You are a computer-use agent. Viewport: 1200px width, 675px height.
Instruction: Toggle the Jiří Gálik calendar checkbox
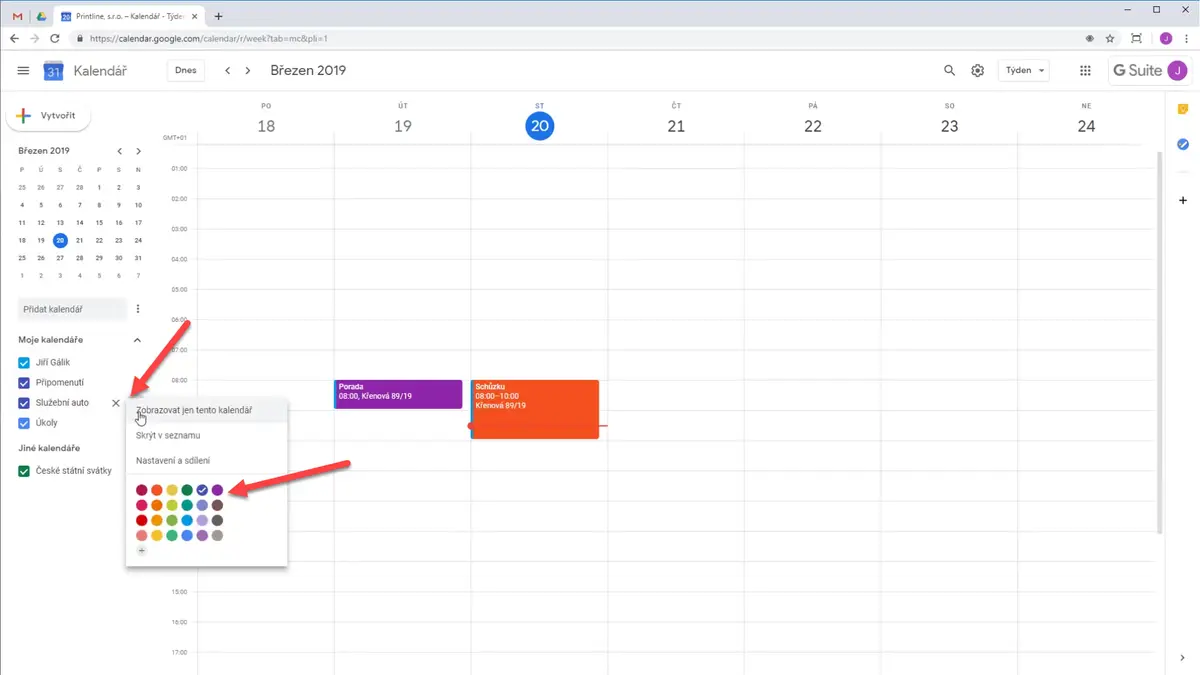24,363
